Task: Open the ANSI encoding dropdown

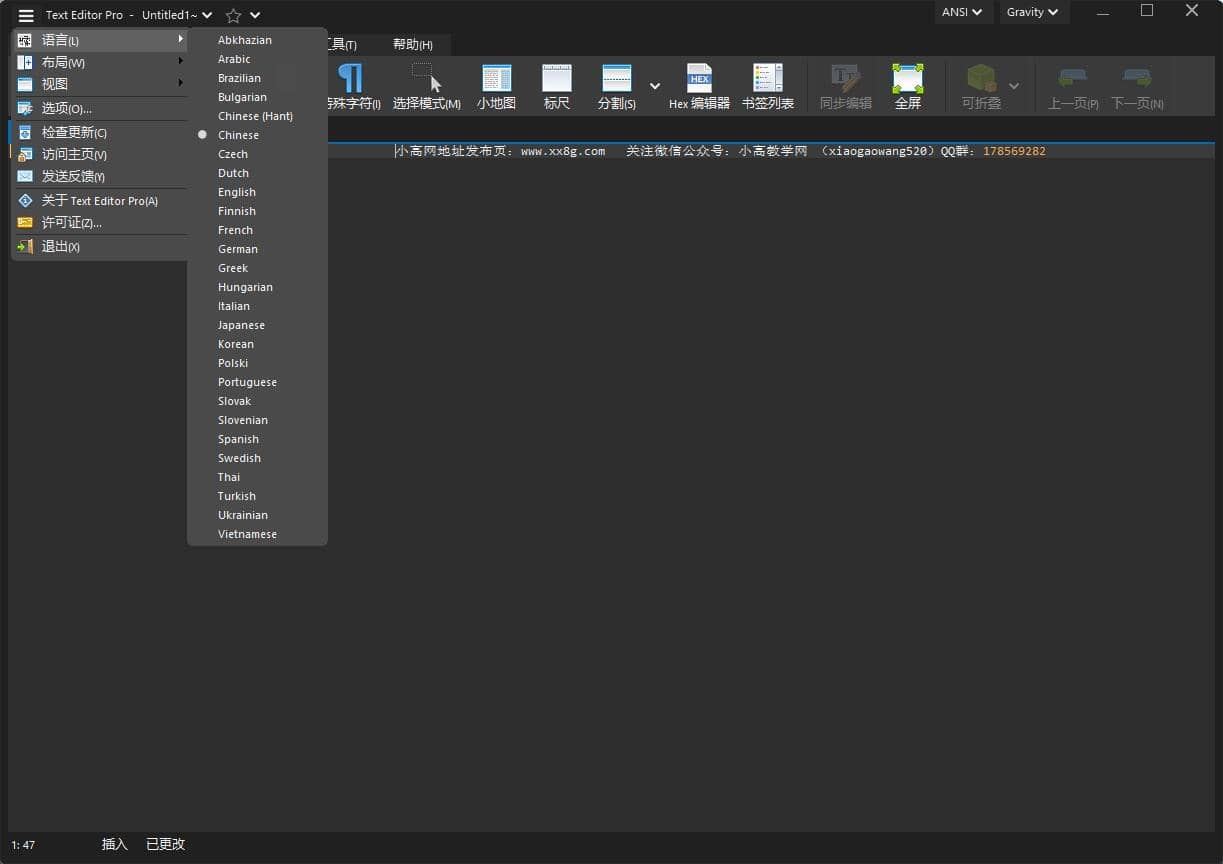Action: 961,13
